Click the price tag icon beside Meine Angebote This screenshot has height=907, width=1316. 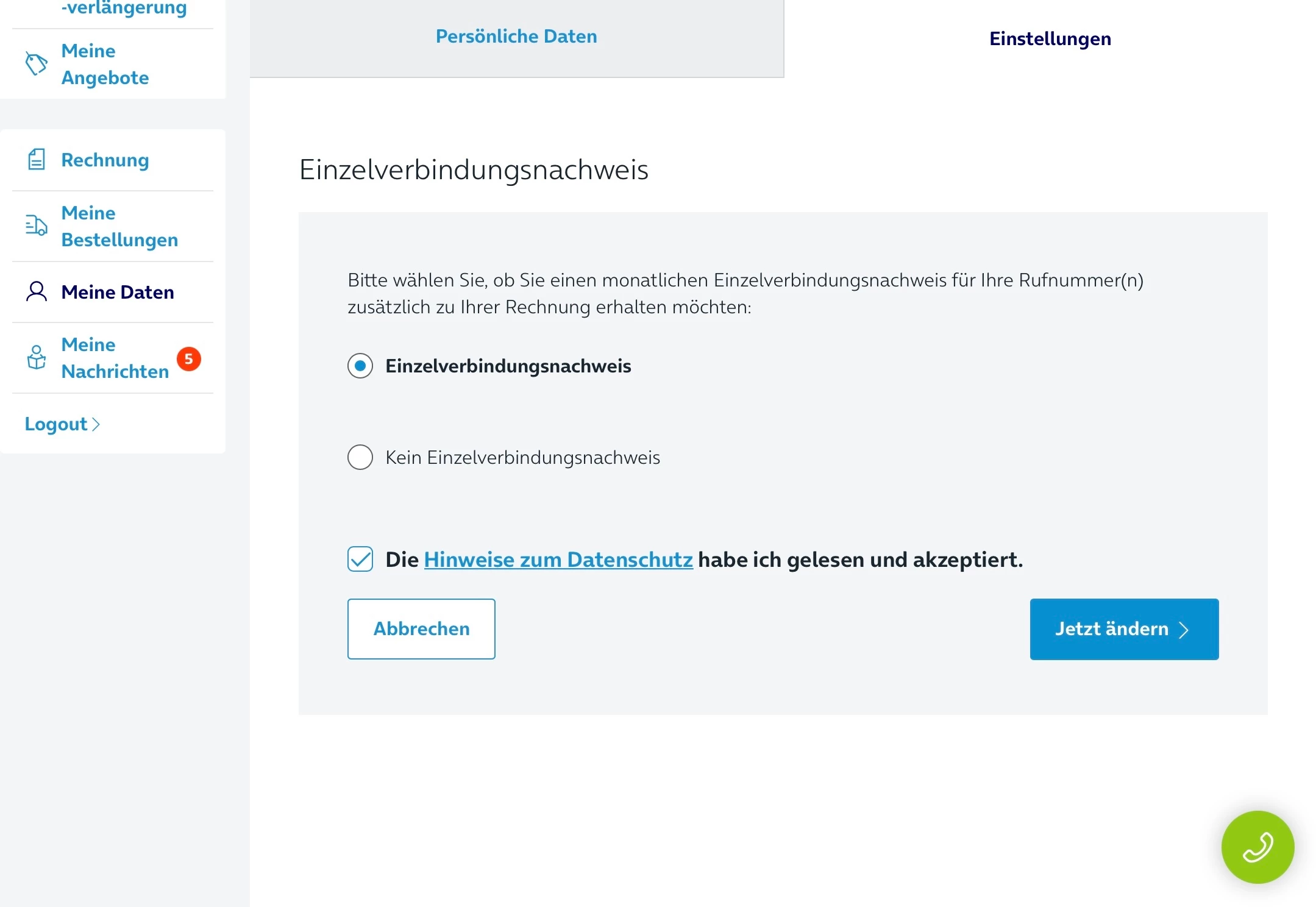(36, 64)
